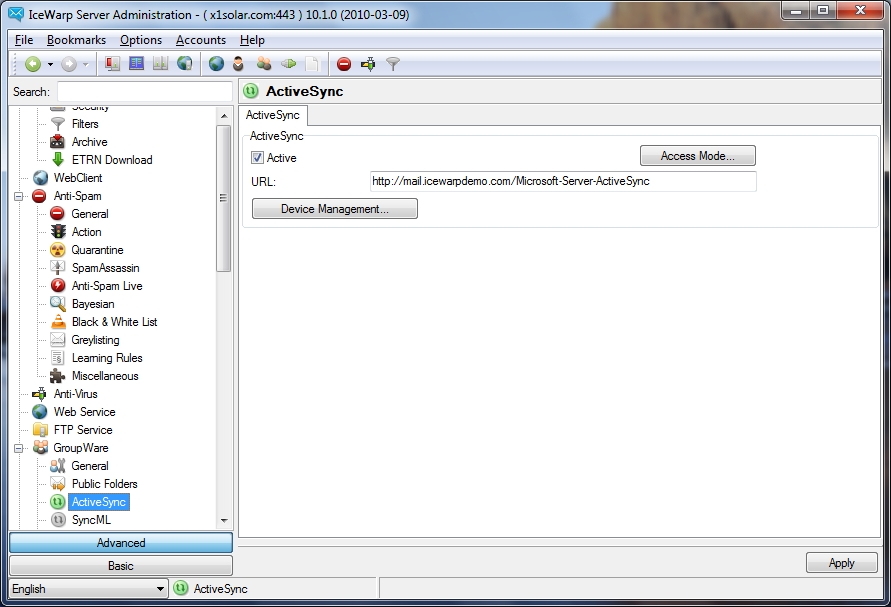Click the Device Management button
This screenshot has width=891, height=607.
click(335, 208)
